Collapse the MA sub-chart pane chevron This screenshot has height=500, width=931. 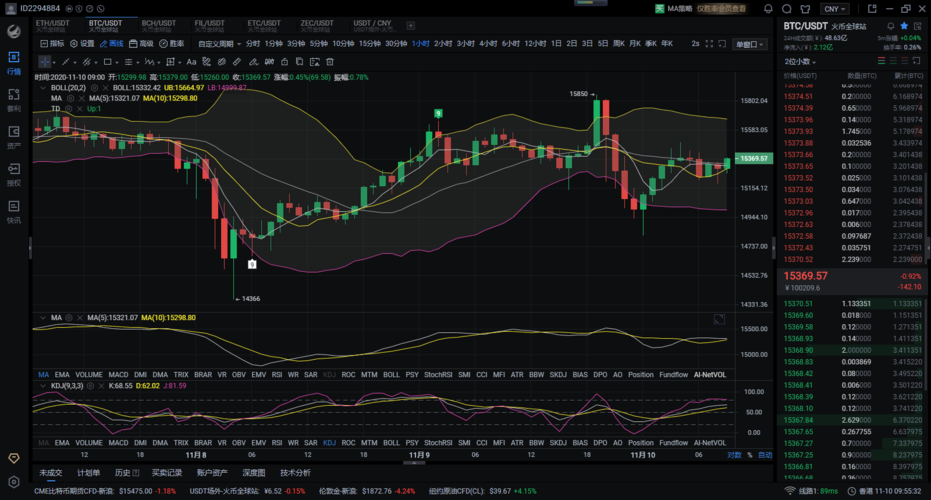[x=43, y=318]
